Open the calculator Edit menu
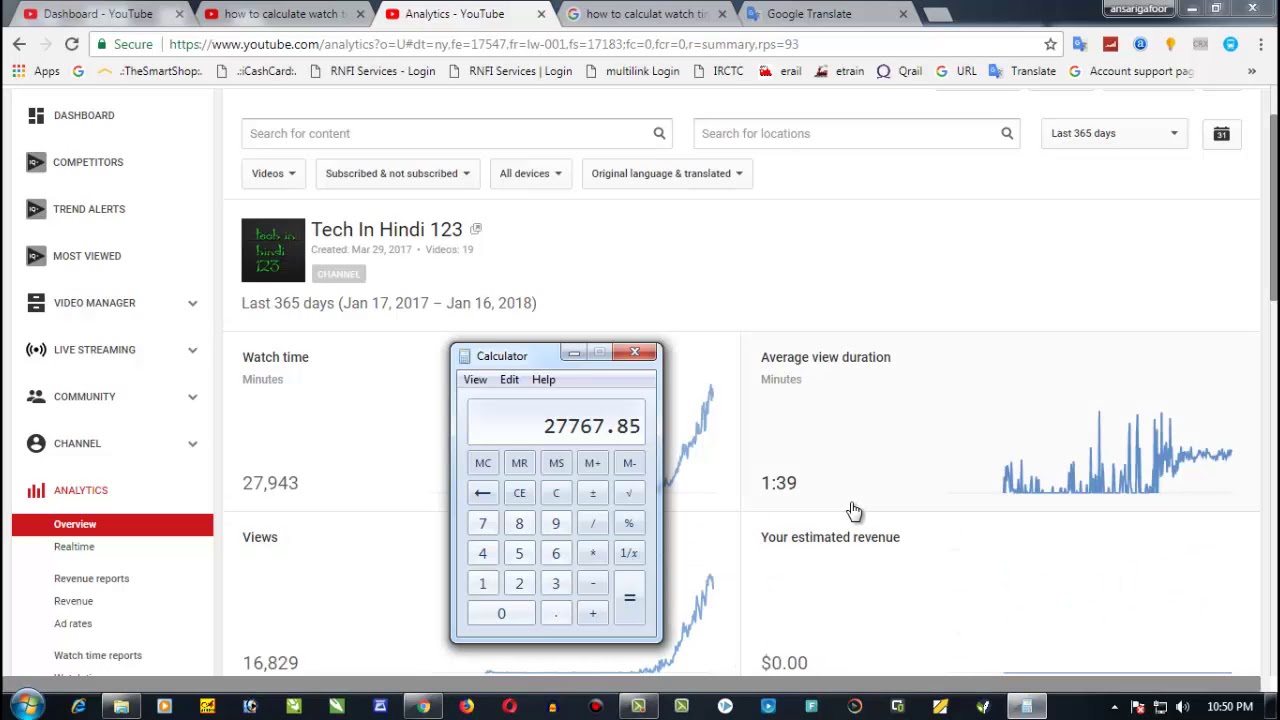 pos(509,379)
